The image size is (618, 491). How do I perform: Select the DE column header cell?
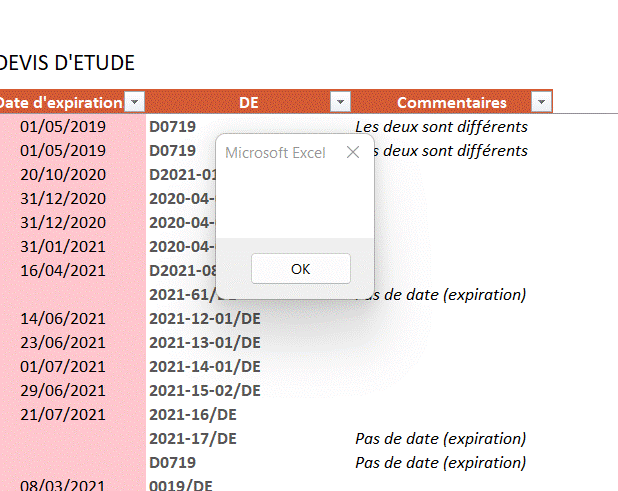249,102
